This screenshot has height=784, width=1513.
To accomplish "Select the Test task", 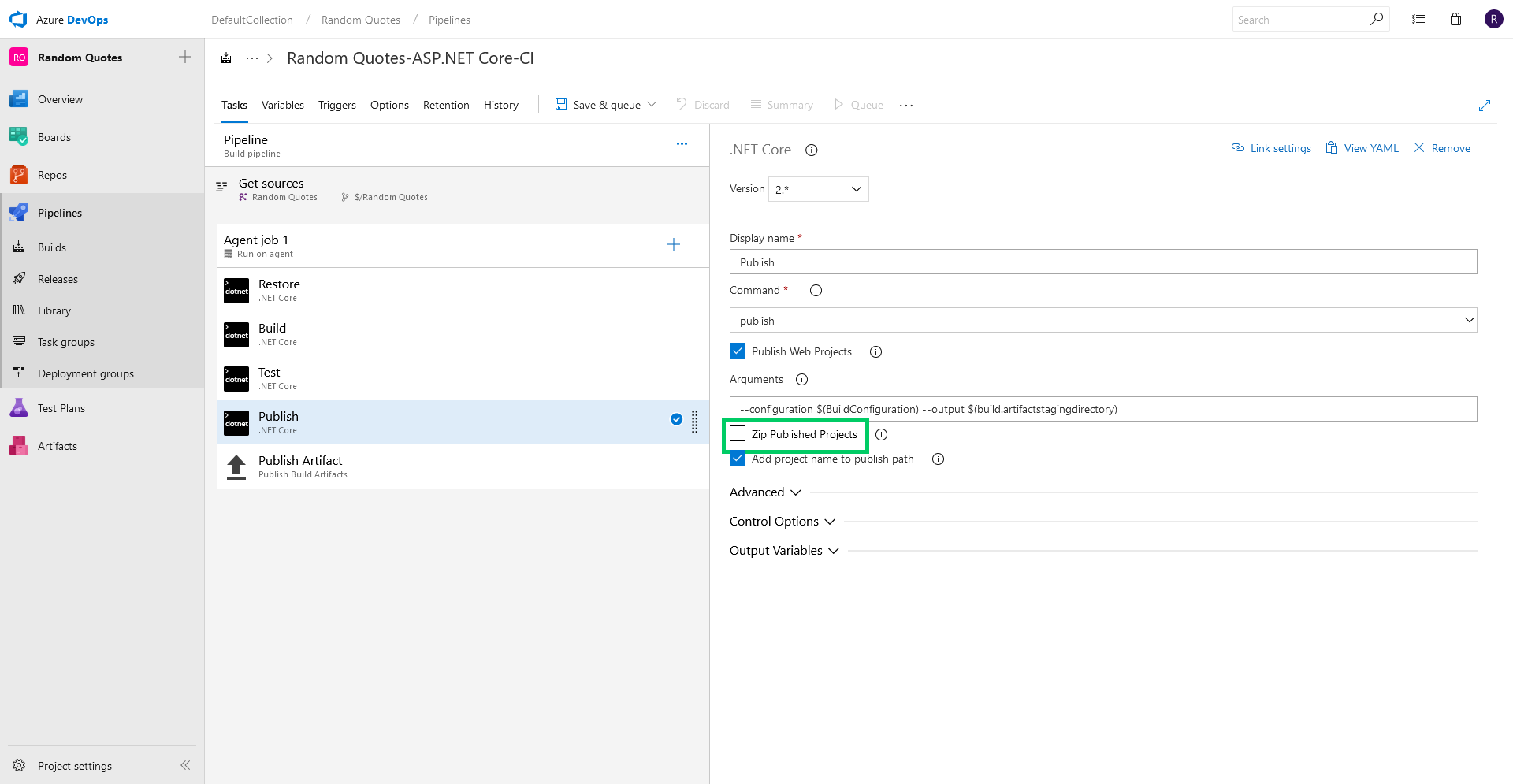I will point(463,378).
